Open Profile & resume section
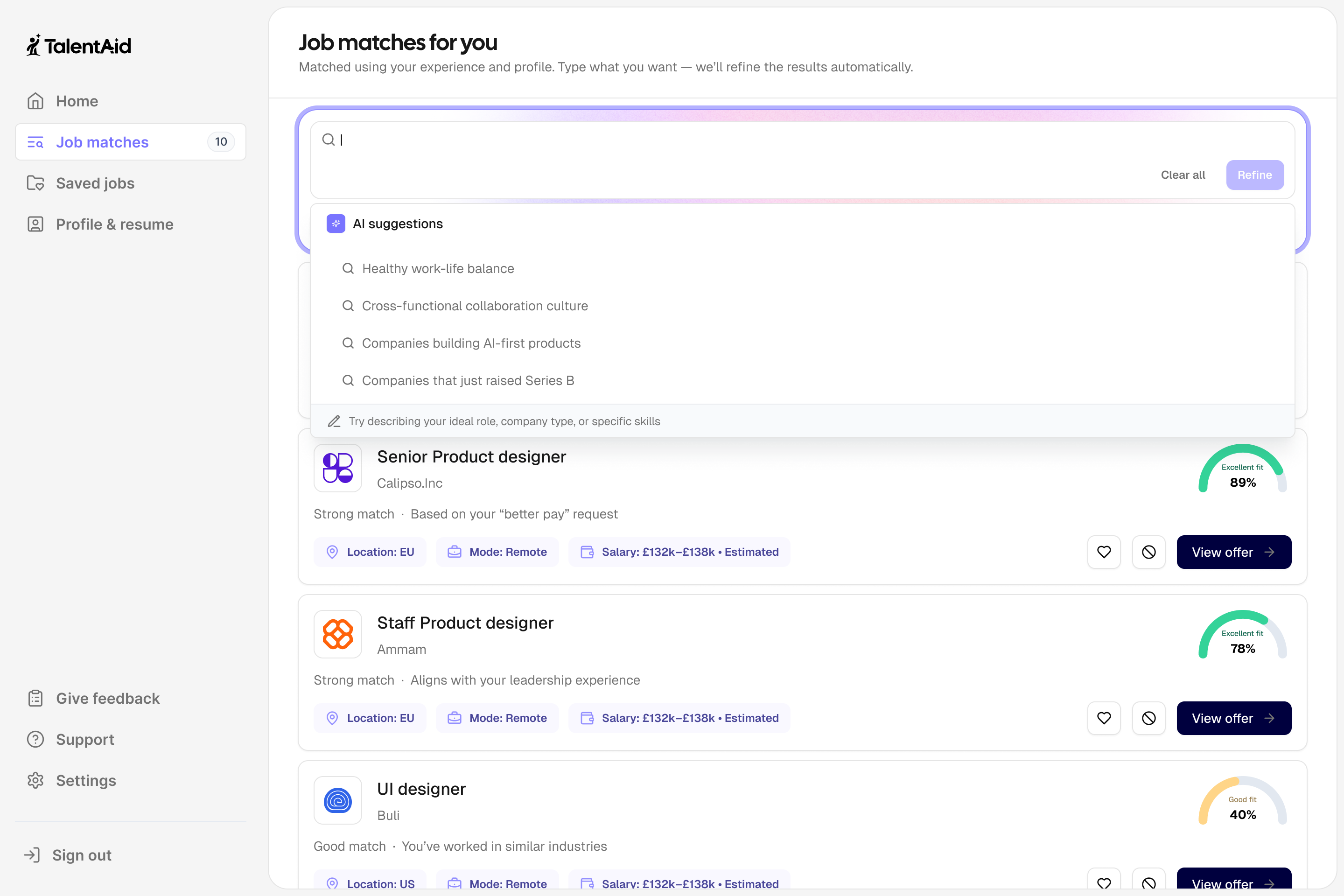Image resolution: width=1344 pixels, height=896 pixels. click(x=114, y=224)
